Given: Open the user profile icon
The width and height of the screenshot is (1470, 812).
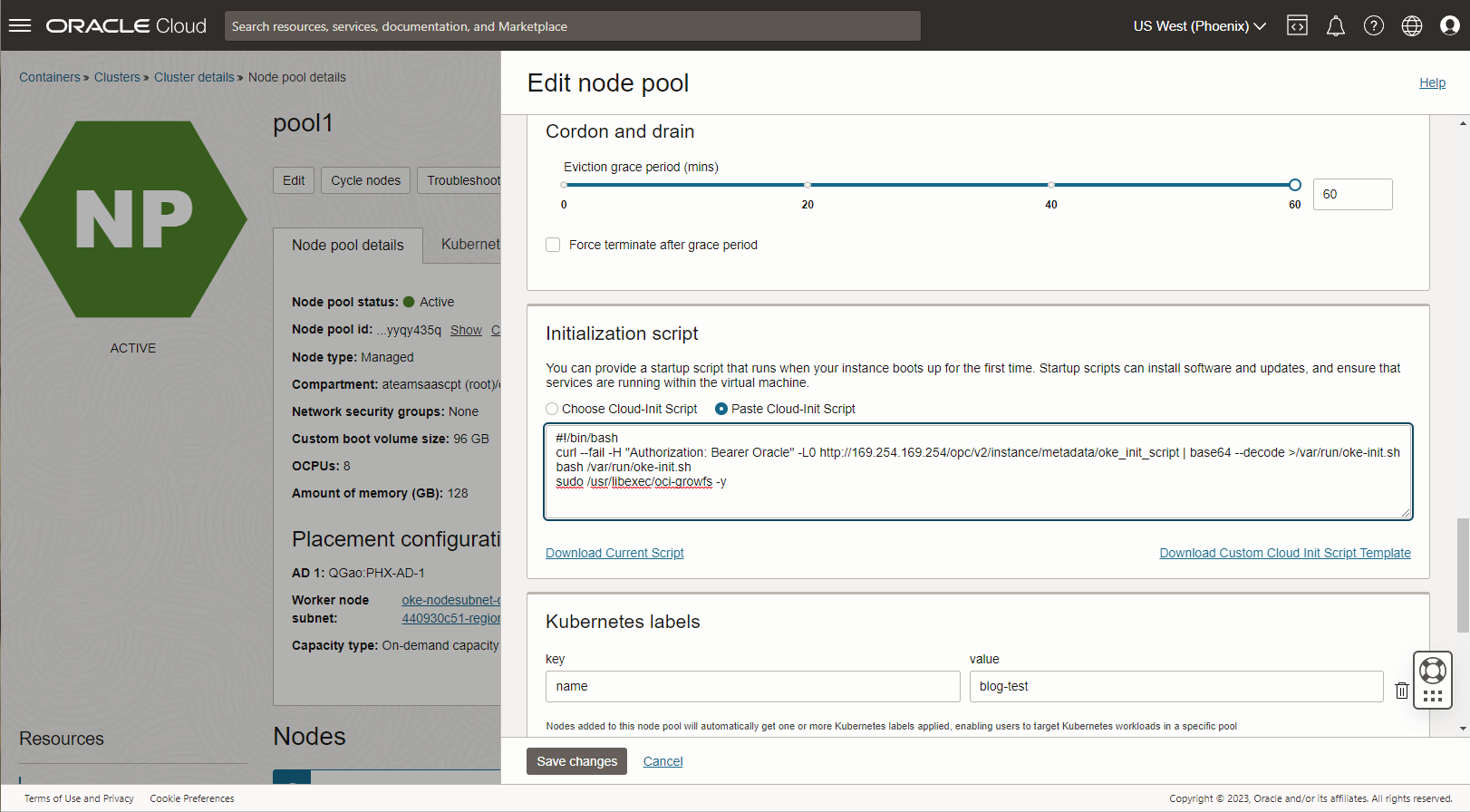Looking at the screenshot, I should tap(1450, 25).
